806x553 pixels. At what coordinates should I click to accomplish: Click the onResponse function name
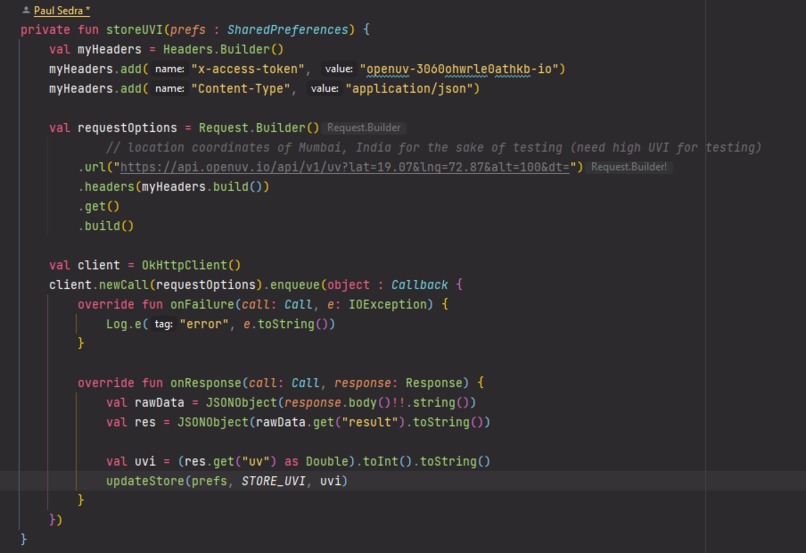206,383
